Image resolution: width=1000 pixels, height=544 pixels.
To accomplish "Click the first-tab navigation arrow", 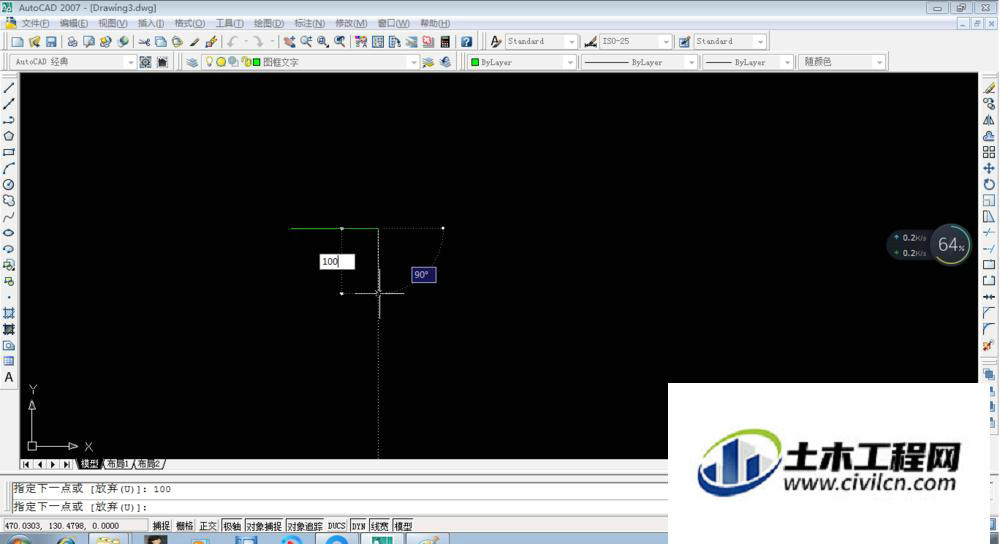I will click(x=26, y=464).
